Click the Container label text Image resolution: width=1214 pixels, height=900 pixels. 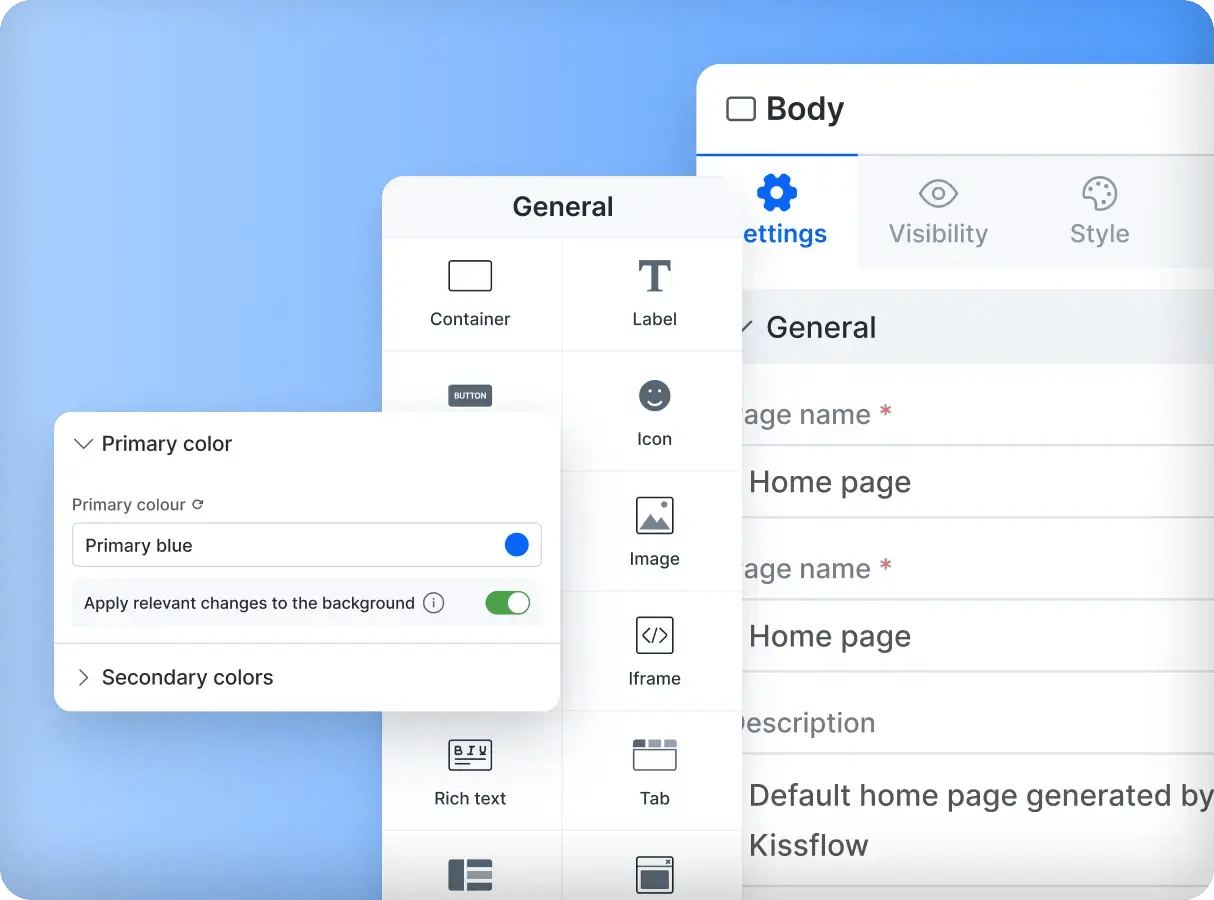click(470, 319)
